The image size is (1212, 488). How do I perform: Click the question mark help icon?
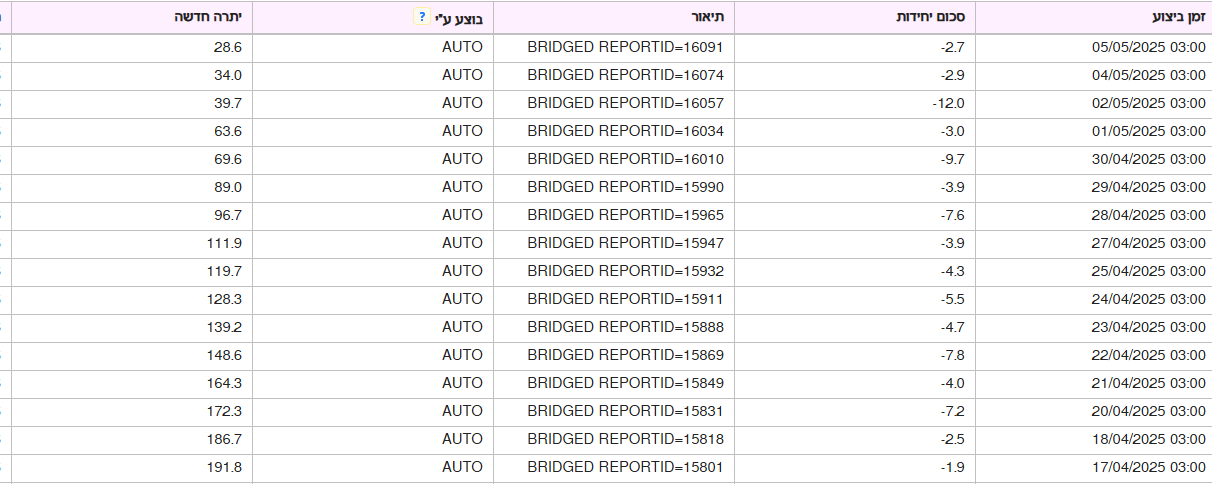coord(423,18)
